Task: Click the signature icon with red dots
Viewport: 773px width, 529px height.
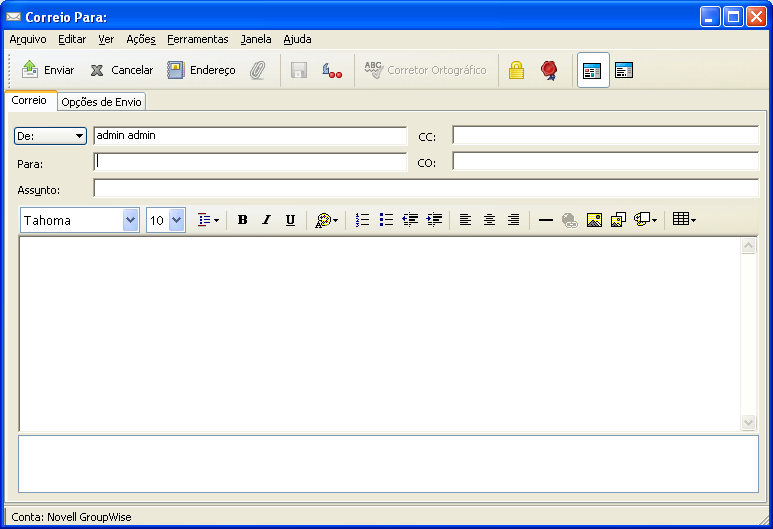Action: [332, 70]
